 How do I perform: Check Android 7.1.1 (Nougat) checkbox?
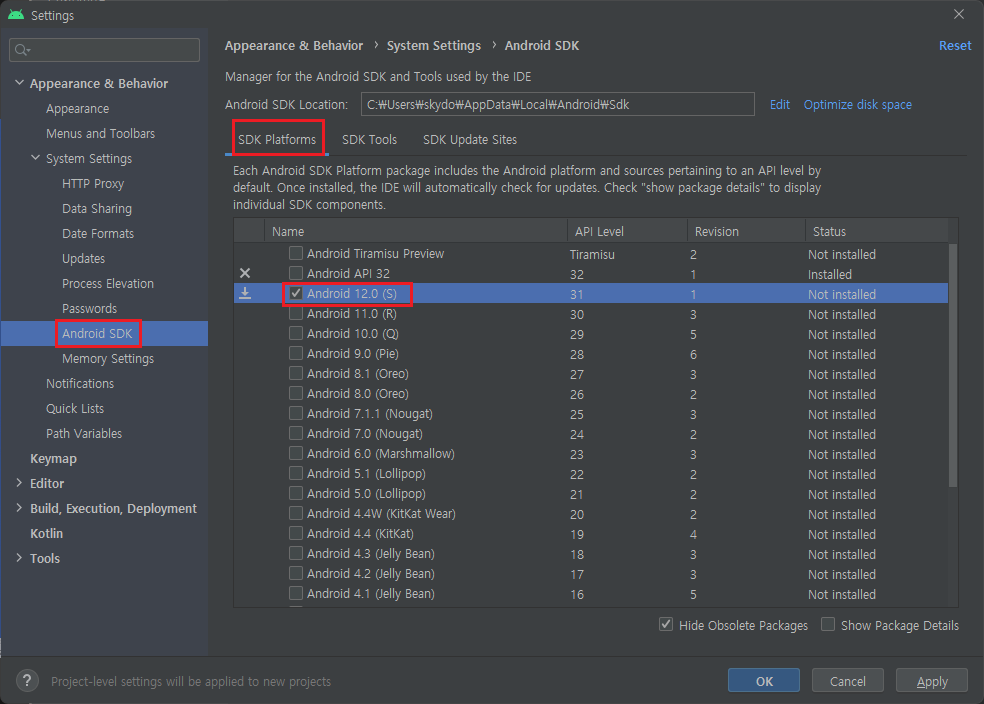coord(296,413)
